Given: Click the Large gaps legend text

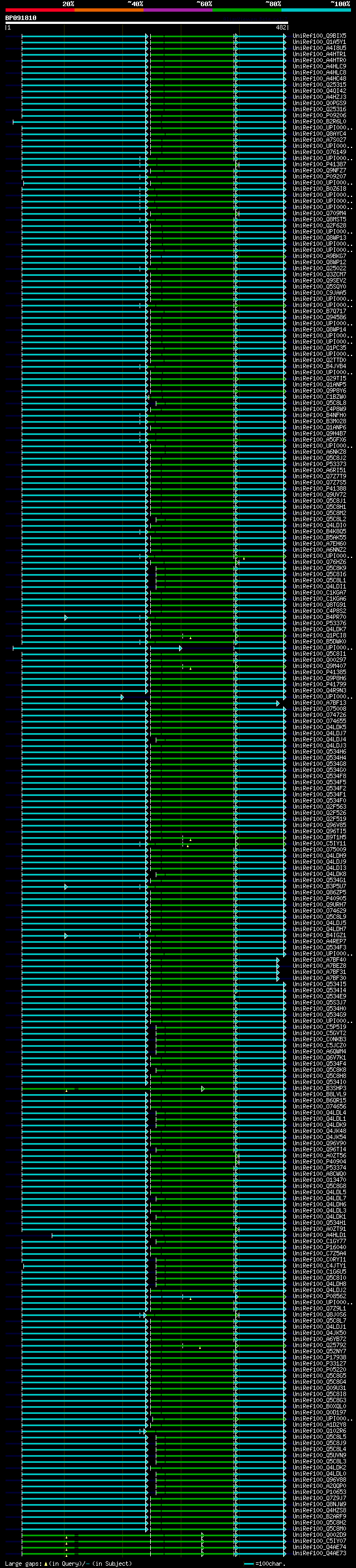Looking at the screenshot, I should (68, 1563).
